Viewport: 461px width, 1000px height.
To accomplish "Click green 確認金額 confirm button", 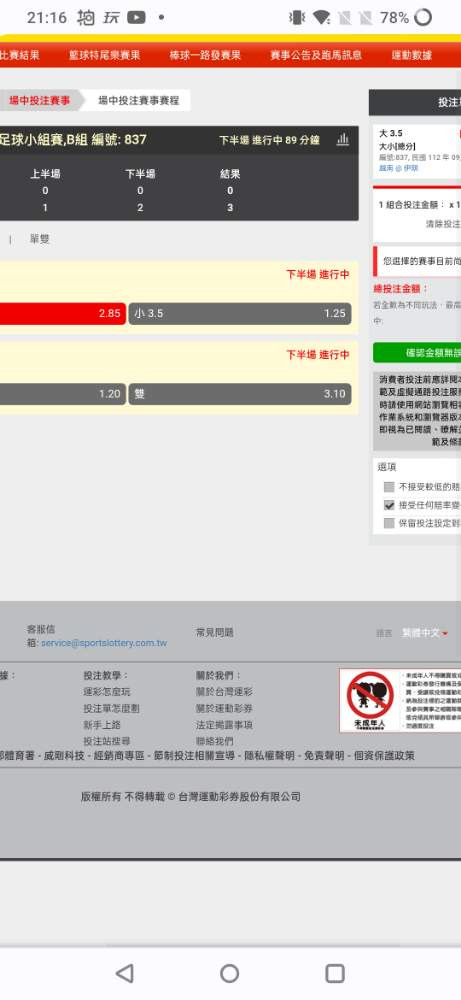I will (x=417, y=353).
